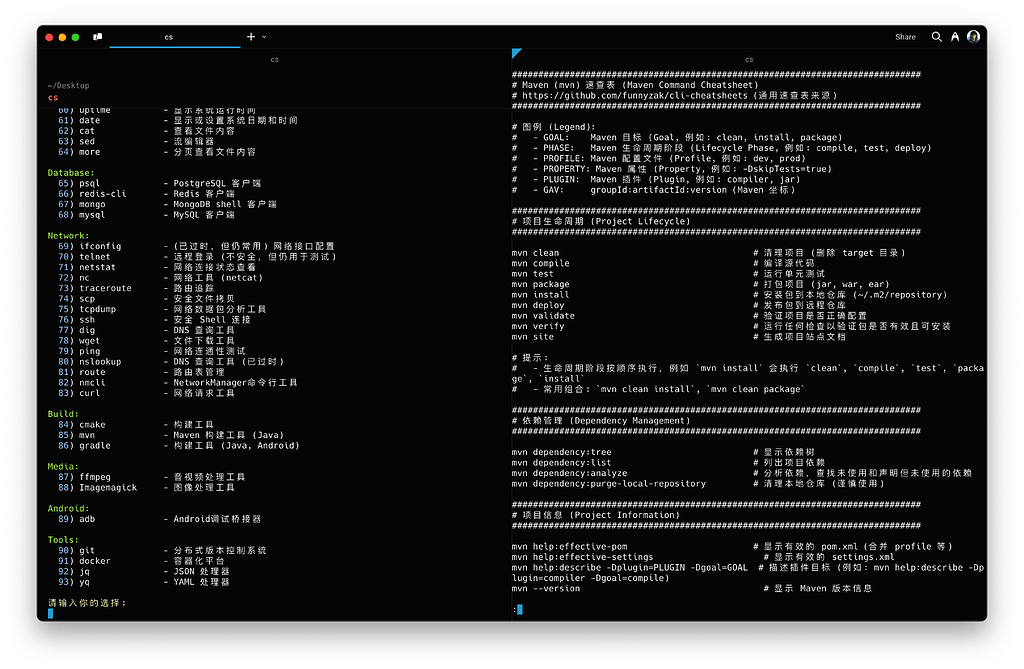Click the 68) mysql entry
This screenshot has width=1024, height=669.
pos(146,215)
